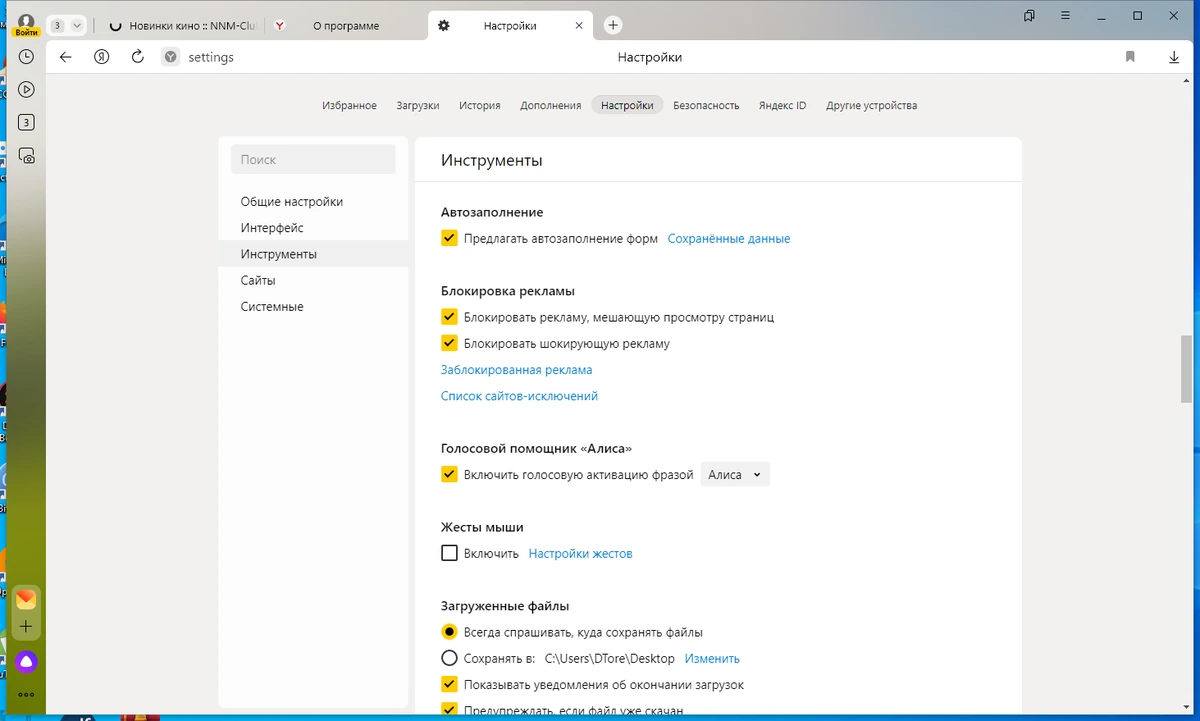The height and width of the screenshot is (721, 1200).
Task: Select the "Настройки" browser tab
Action: tap(510, 26)
